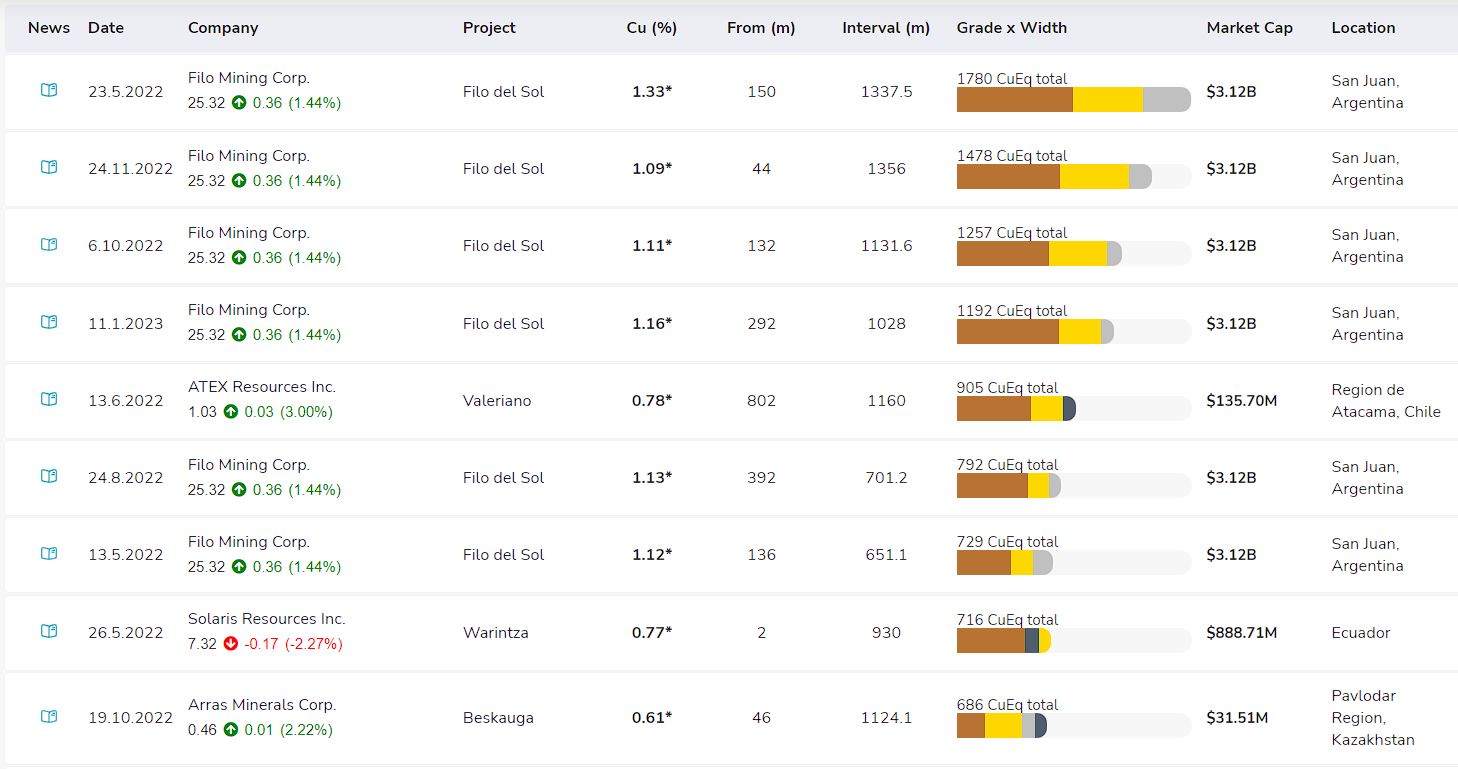
Task: Click the 1780 CuEq grade bar
Action: click(x=1072, y=100)
